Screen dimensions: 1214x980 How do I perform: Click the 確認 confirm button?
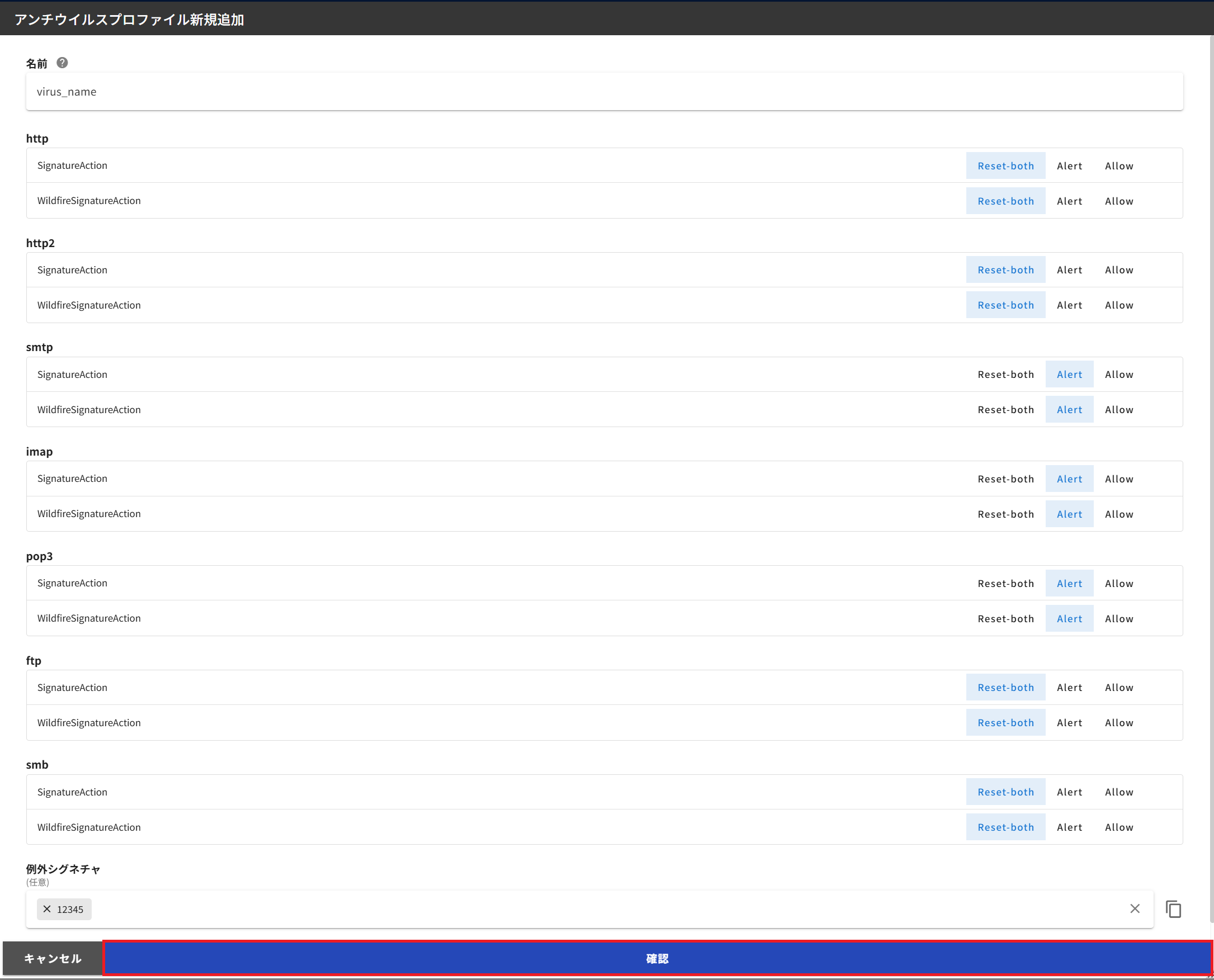coord(656,958)
